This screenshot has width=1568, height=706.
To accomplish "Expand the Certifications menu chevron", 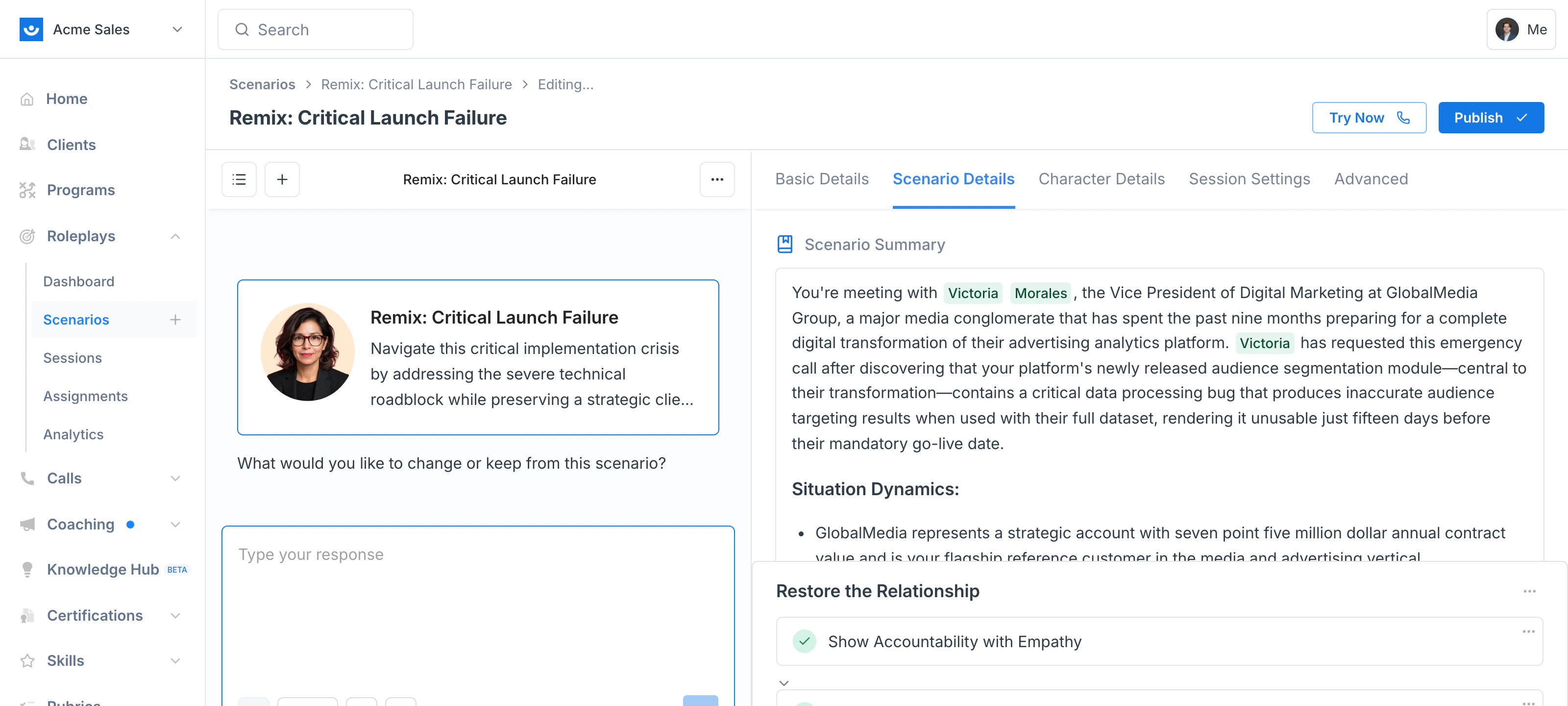I will coord(175,616).
